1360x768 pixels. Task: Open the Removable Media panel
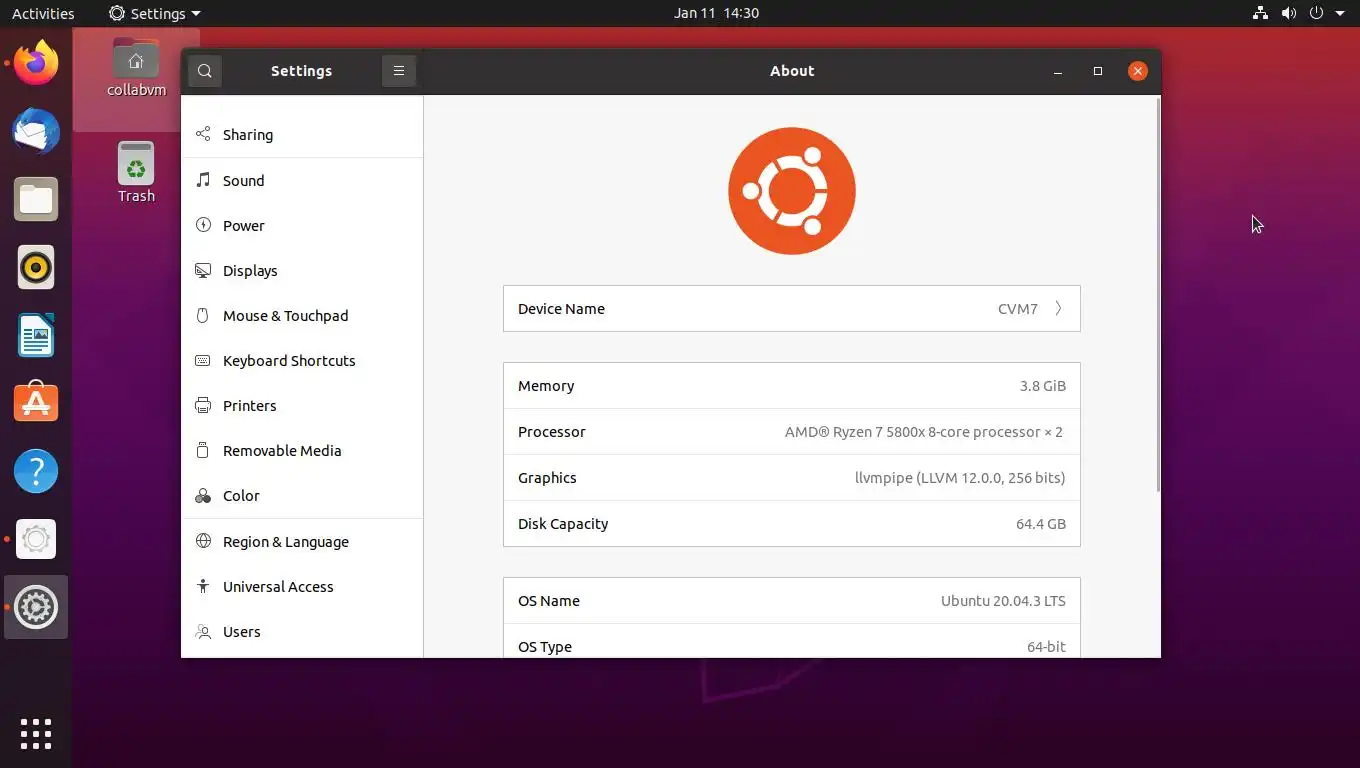tap(302, 450)
